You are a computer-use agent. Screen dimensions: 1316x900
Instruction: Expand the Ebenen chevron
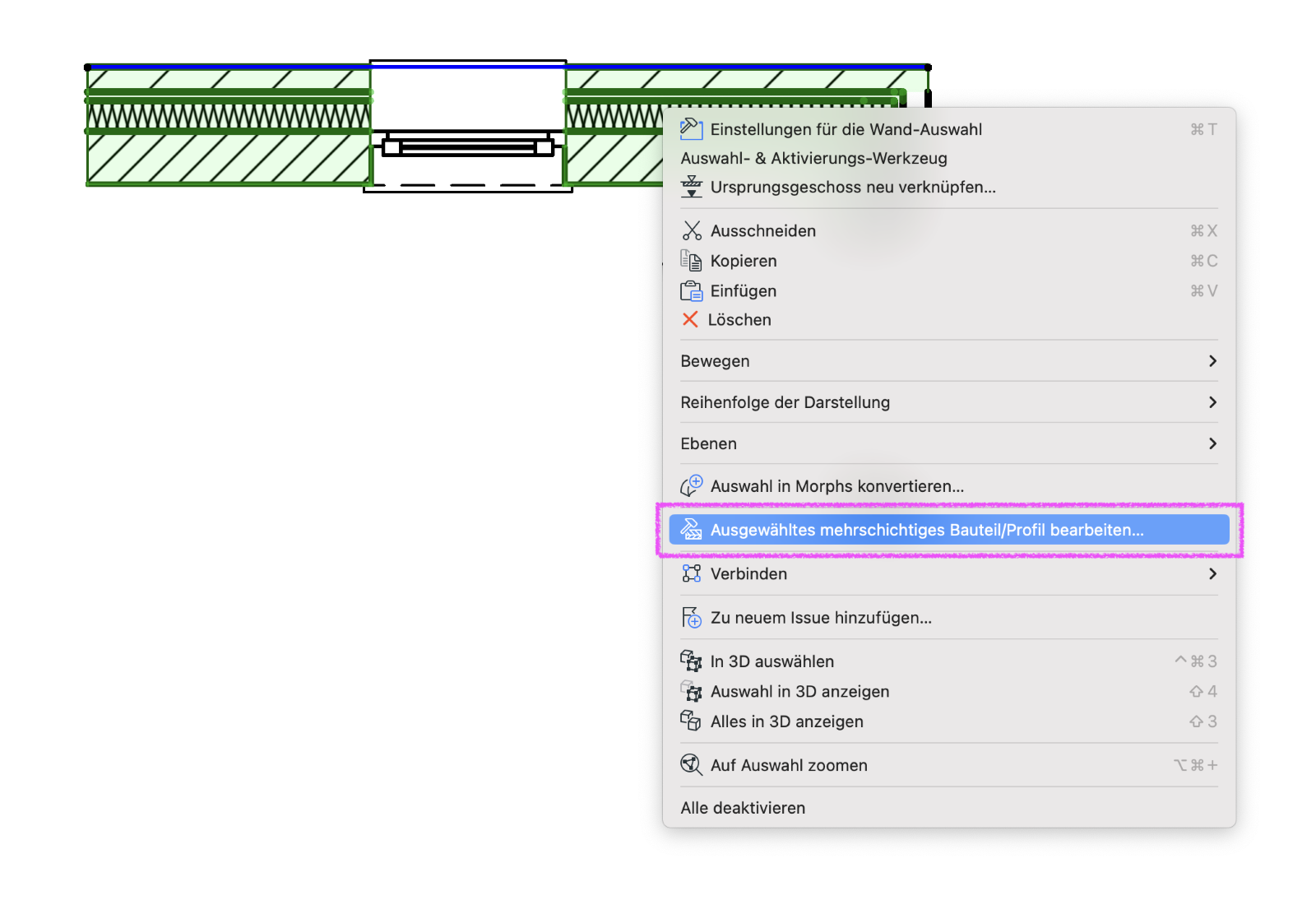point(1212,443)
